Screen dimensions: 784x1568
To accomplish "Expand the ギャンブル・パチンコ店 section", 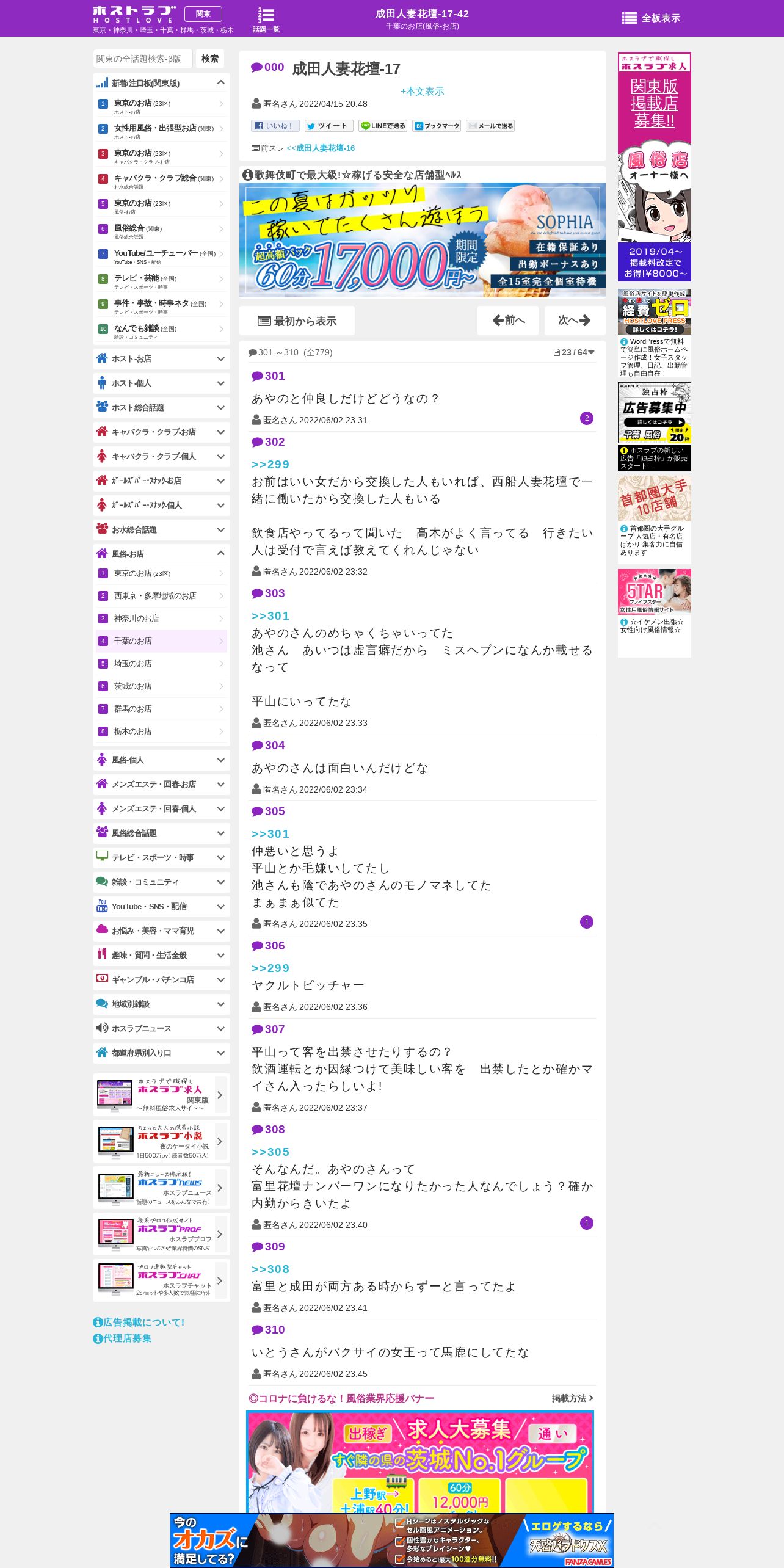I will coord(220,979).
